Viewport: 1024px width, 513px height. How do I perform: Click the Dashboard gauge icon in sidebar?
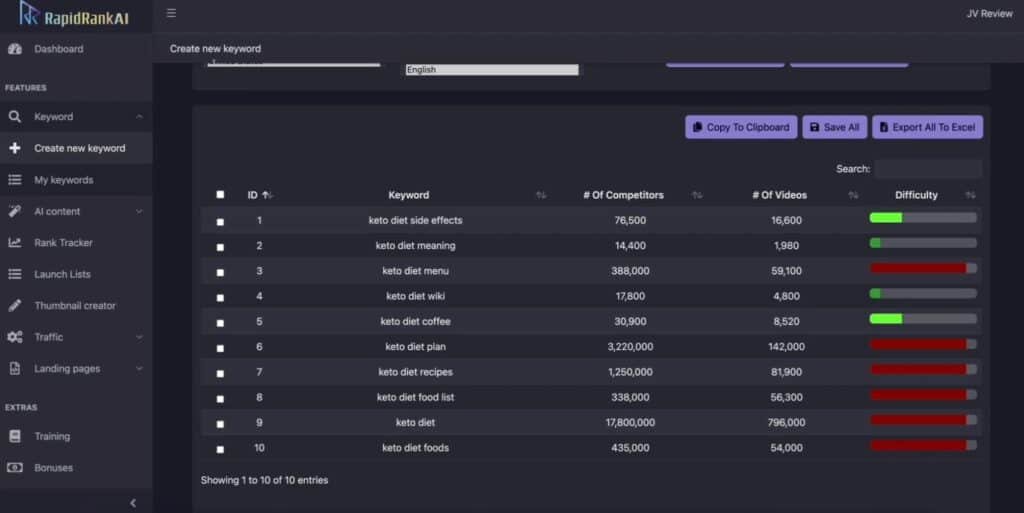coord(15,49)
